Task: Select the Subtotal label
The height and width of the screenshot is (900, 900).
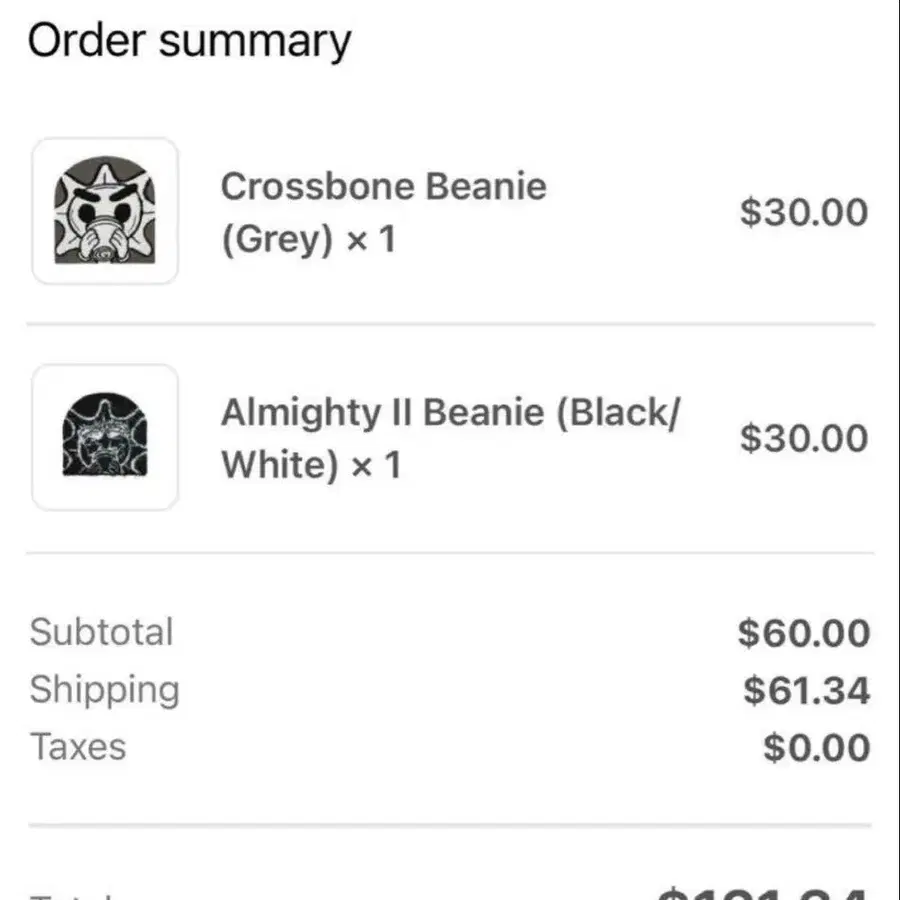Action: tap(101, 632)
